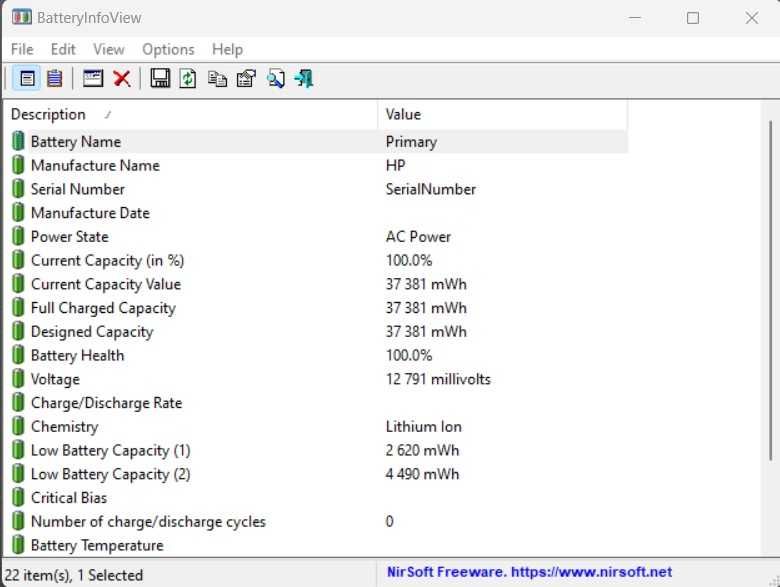Copy selected items with the copy icon

pyautogui.click(x=217, y=79)
